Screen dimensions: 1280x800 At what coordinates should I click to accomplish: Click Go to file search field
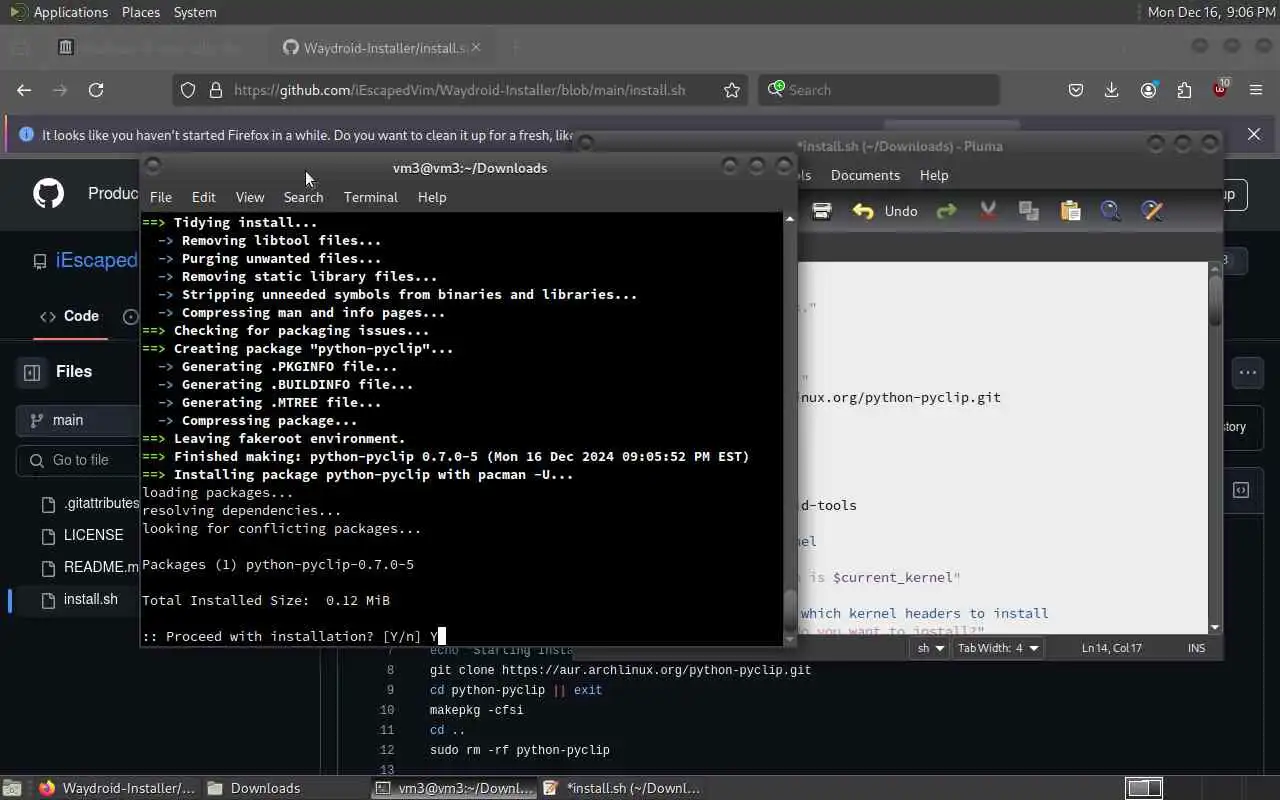click(x=78, y=460)
